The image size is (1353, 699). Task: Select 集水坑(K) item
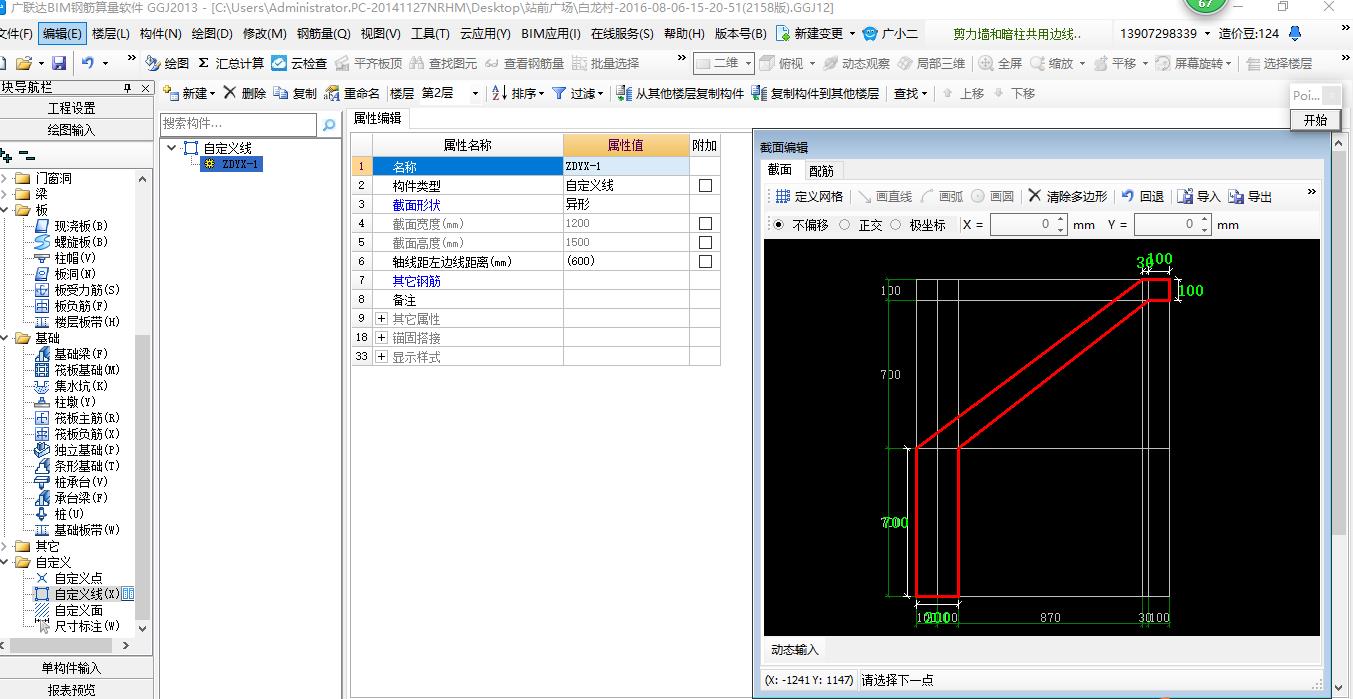click(x=80, y=386)
